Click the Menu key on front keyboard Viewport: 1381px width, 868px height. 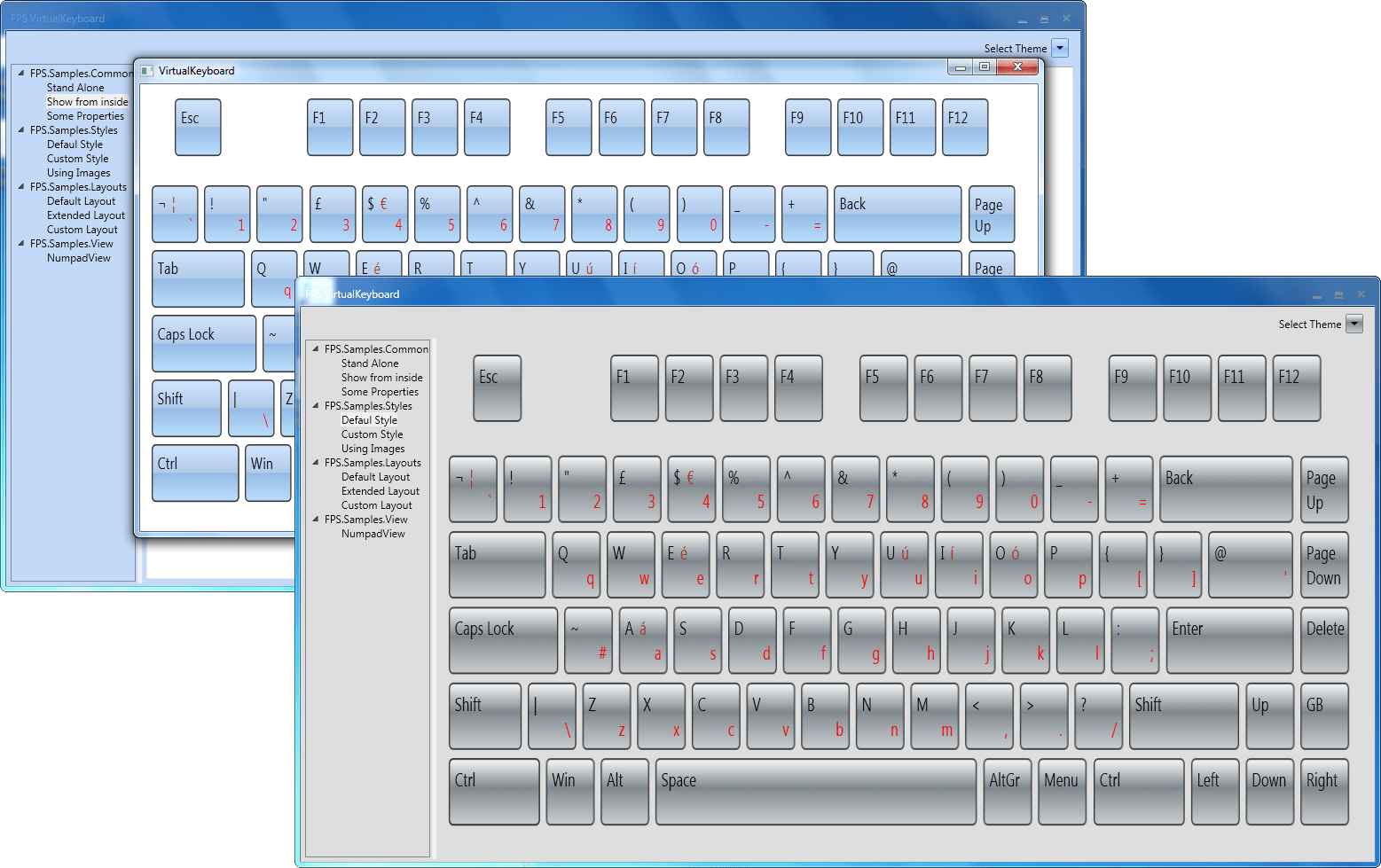click(x=1063, y=792)
